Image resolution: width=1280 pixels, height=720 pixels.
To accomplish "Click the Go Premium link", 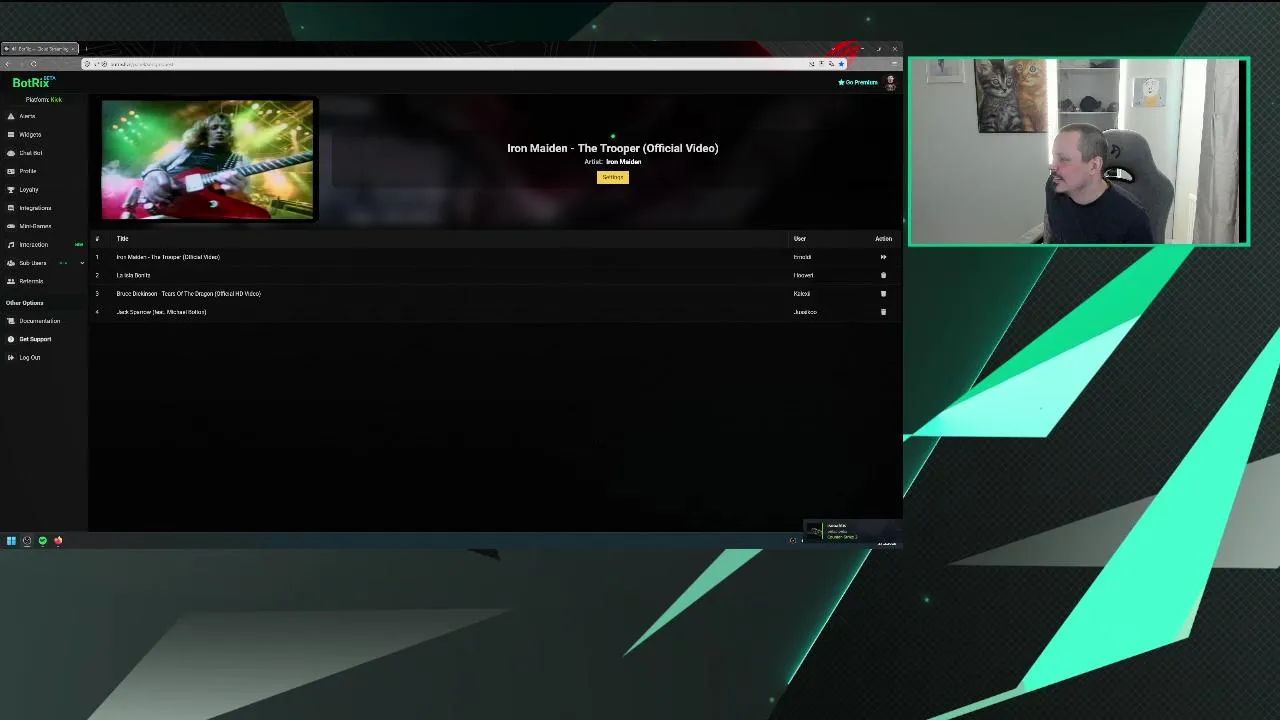I will 858,82.
